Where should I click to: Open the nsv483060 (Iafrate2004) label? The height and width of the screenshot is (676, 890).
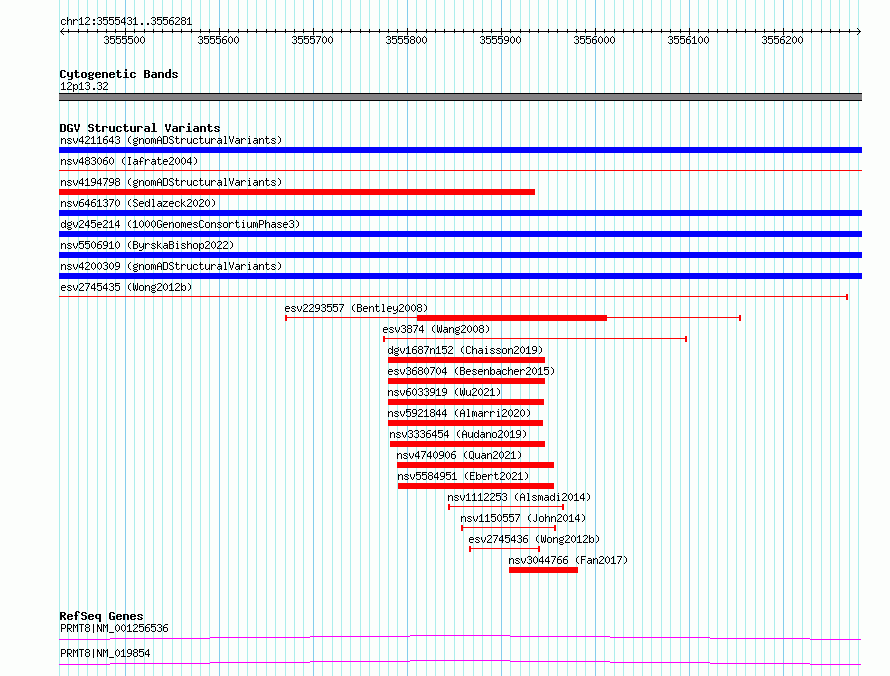pos(129,161)
